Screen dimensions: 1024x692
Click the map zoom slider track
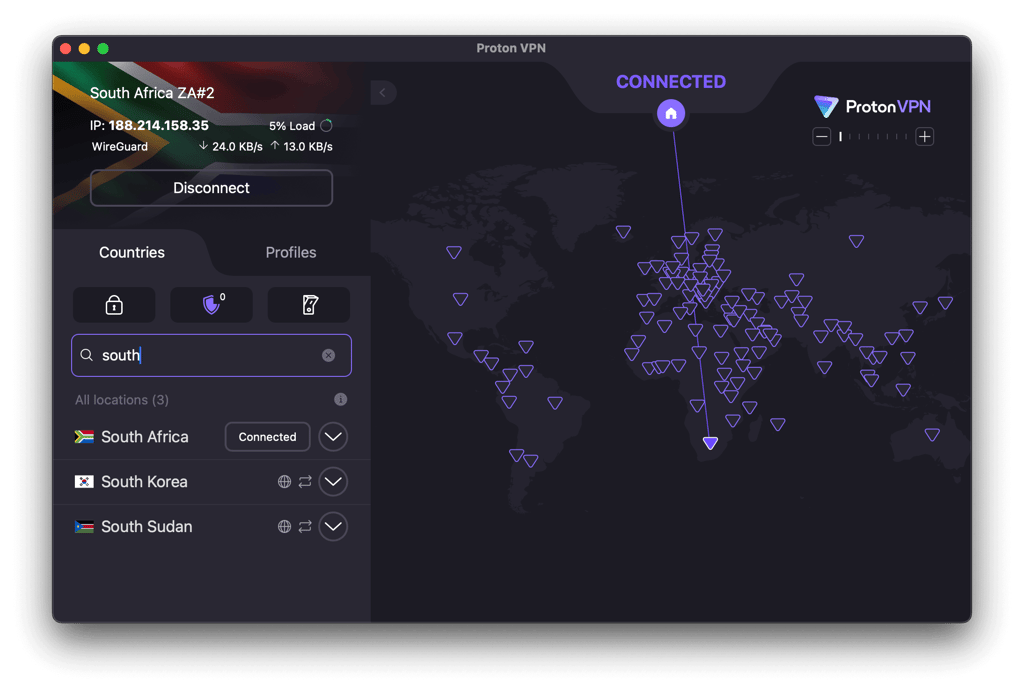(873, 136)
